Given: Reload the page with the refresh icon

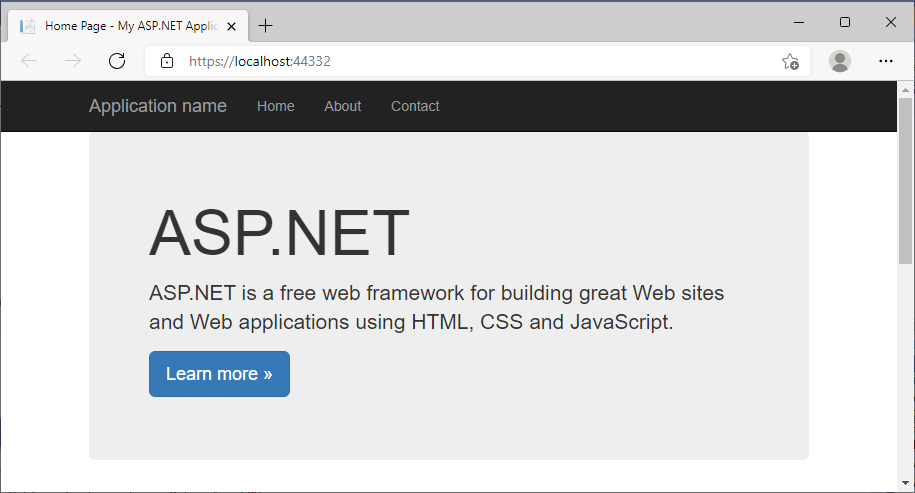Looking at the screenshot, I should pos(117,61).
